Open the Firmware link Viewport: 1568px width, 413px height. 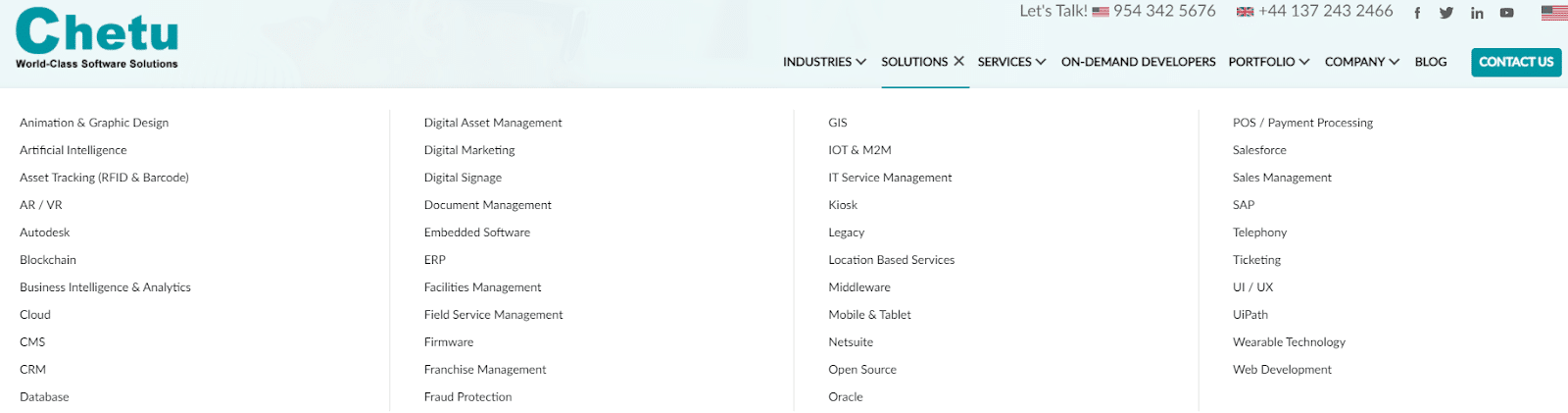[x=449, y=342]
